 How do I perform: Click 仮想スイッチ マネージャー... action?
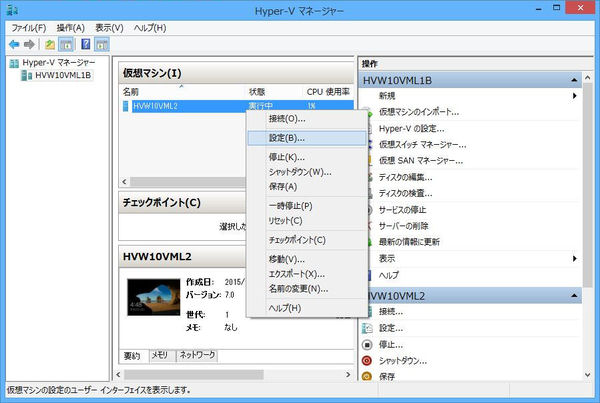422,145
